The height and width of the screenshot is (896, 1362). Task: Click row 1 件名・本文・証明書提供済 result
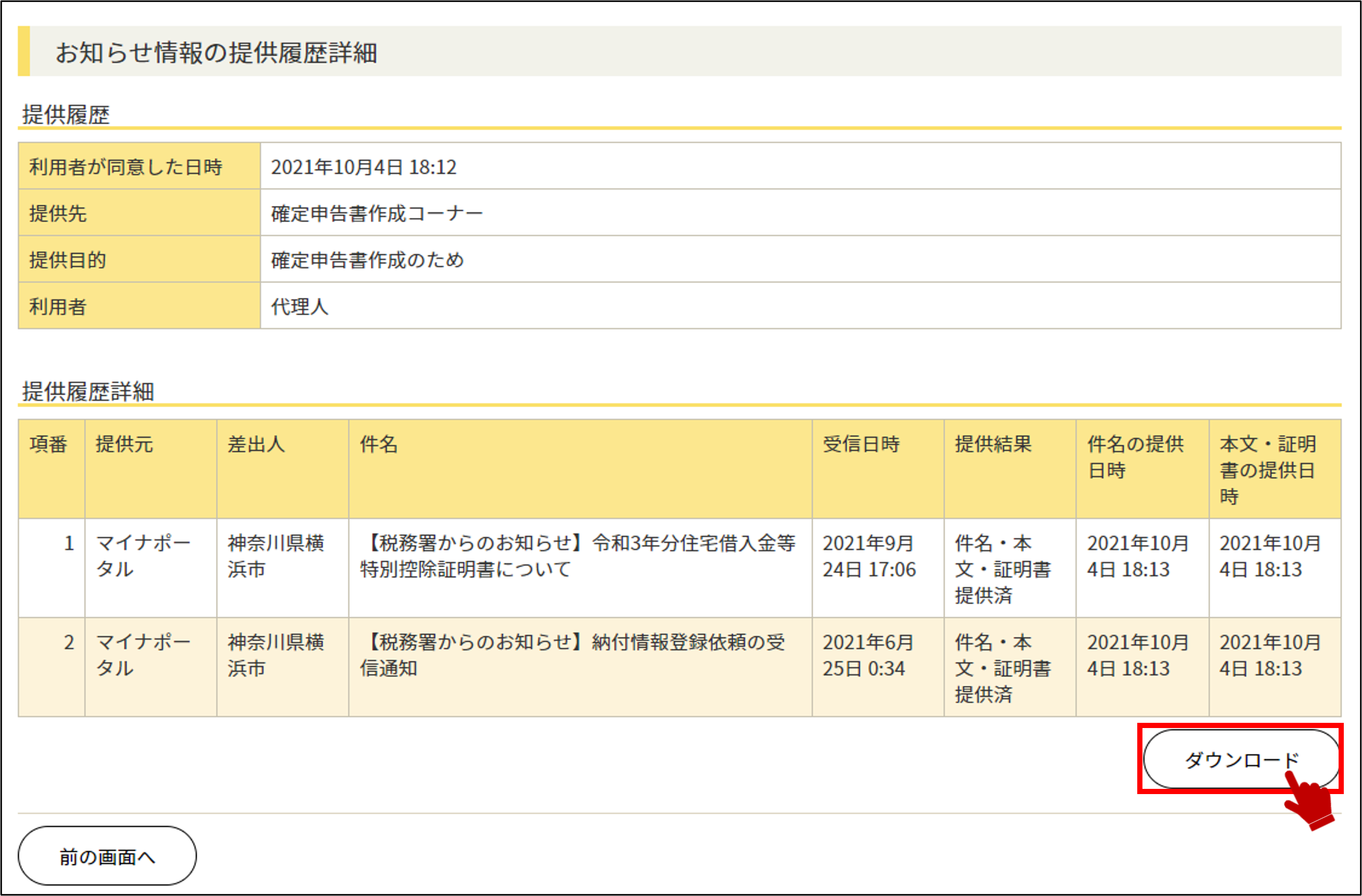(x=1010, y=567)
